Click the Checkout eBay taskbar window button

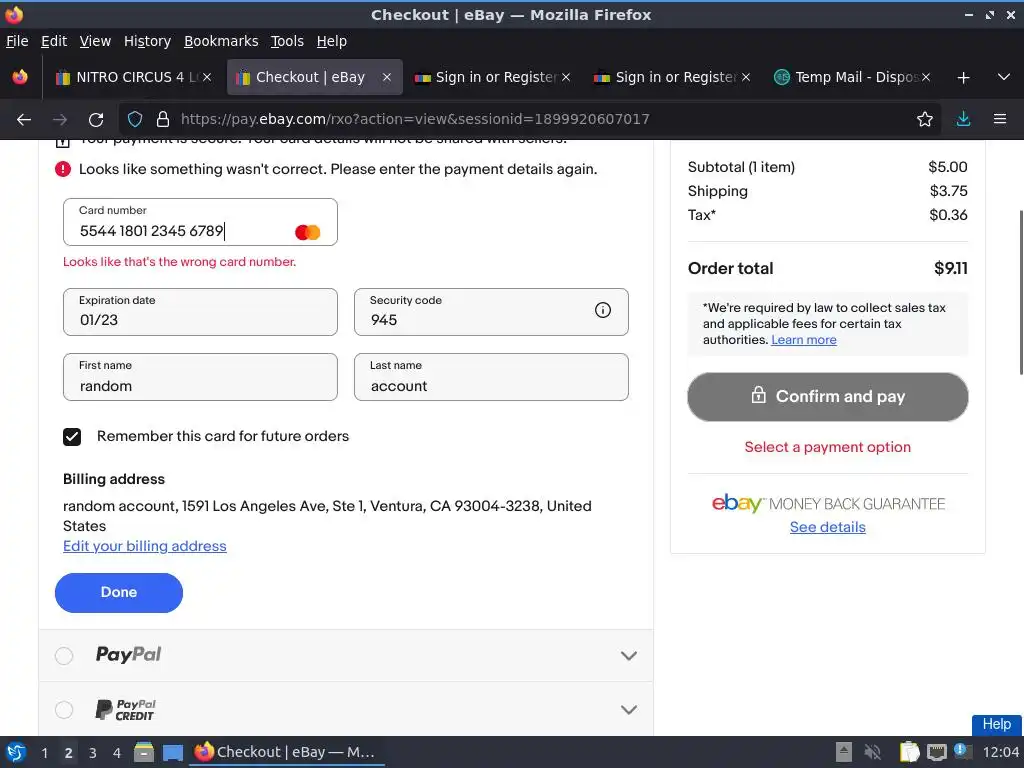point(287,752)
